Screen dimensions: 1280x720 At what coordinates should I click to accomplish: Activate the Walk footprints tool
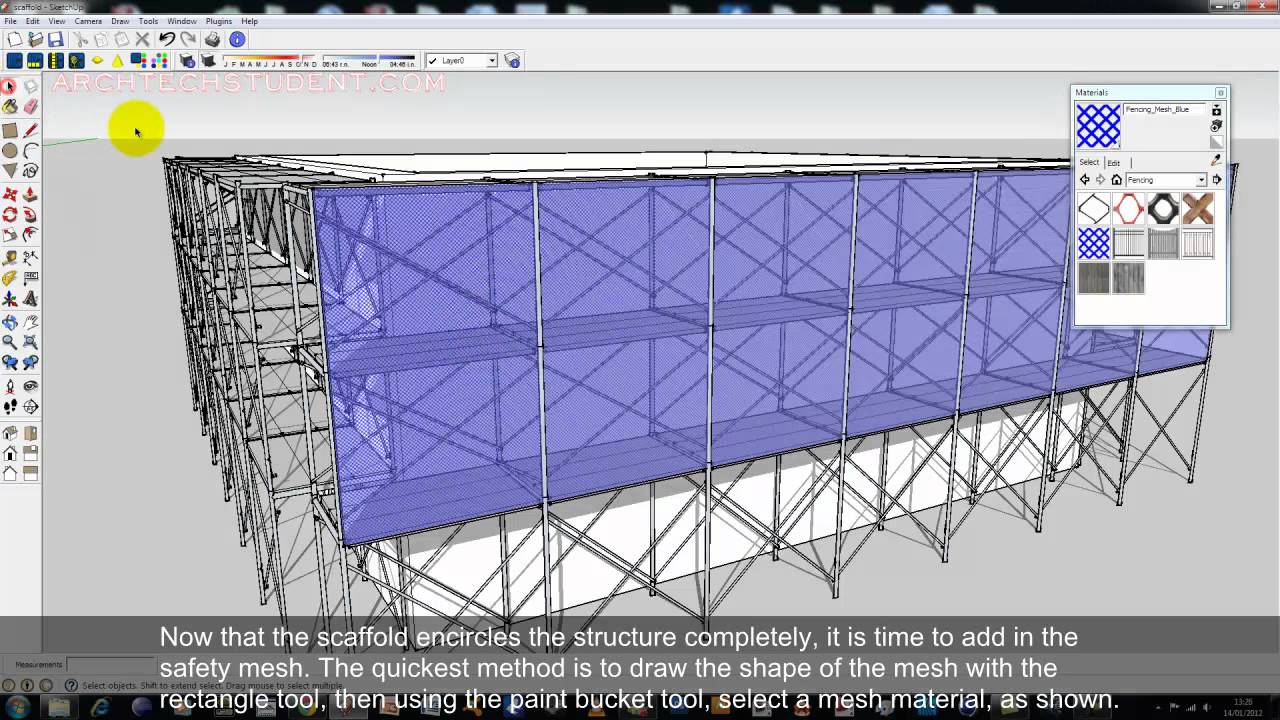click(x=9, y=407)
